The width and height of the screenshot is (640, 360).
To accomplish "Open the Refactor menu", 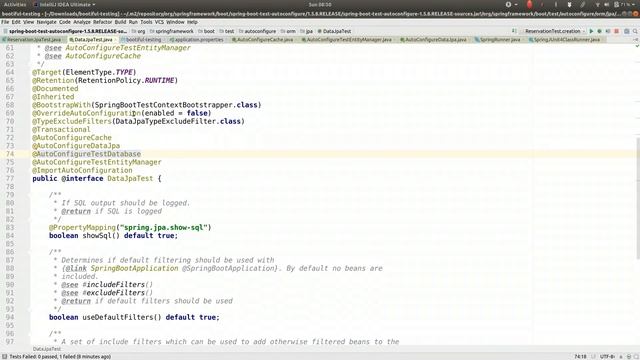I will coord(102,22).
